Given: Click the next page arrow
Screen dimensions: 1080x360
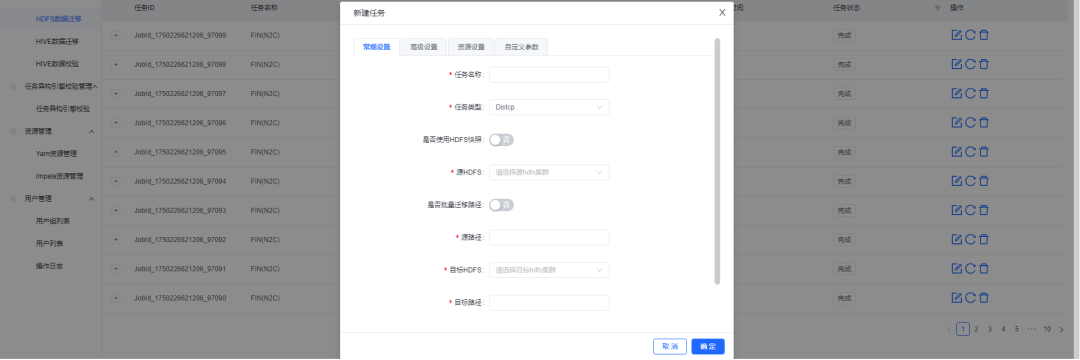Looking at the screenshot, I should 1061,329.
